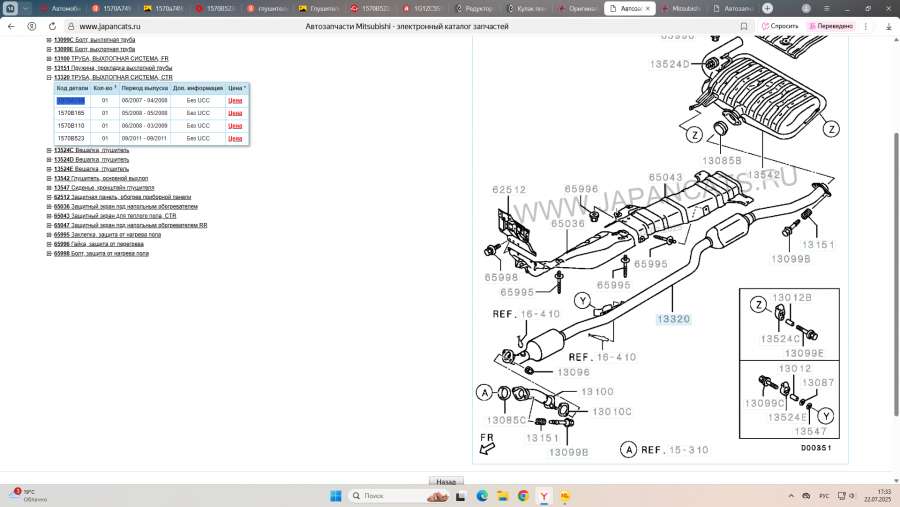Select part code 1570B523 in the table
The height and width of the screenshot is (507, 900).
(71, 138)
